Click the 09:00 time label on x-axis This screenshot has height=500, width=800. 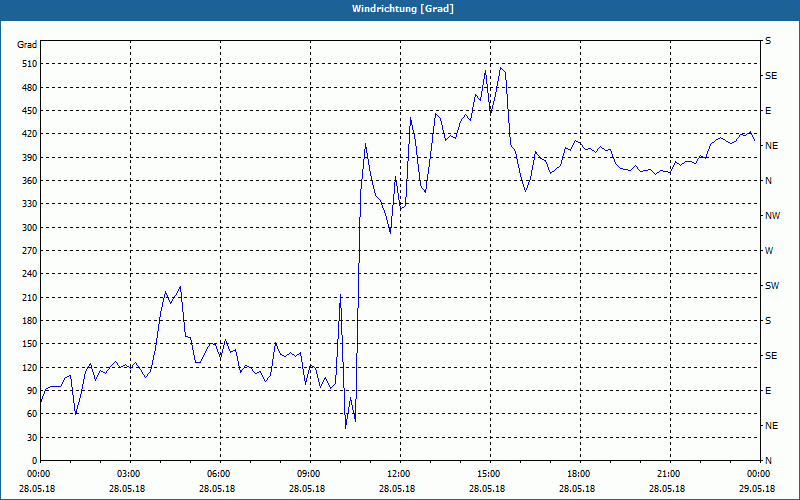pos(310,474)
